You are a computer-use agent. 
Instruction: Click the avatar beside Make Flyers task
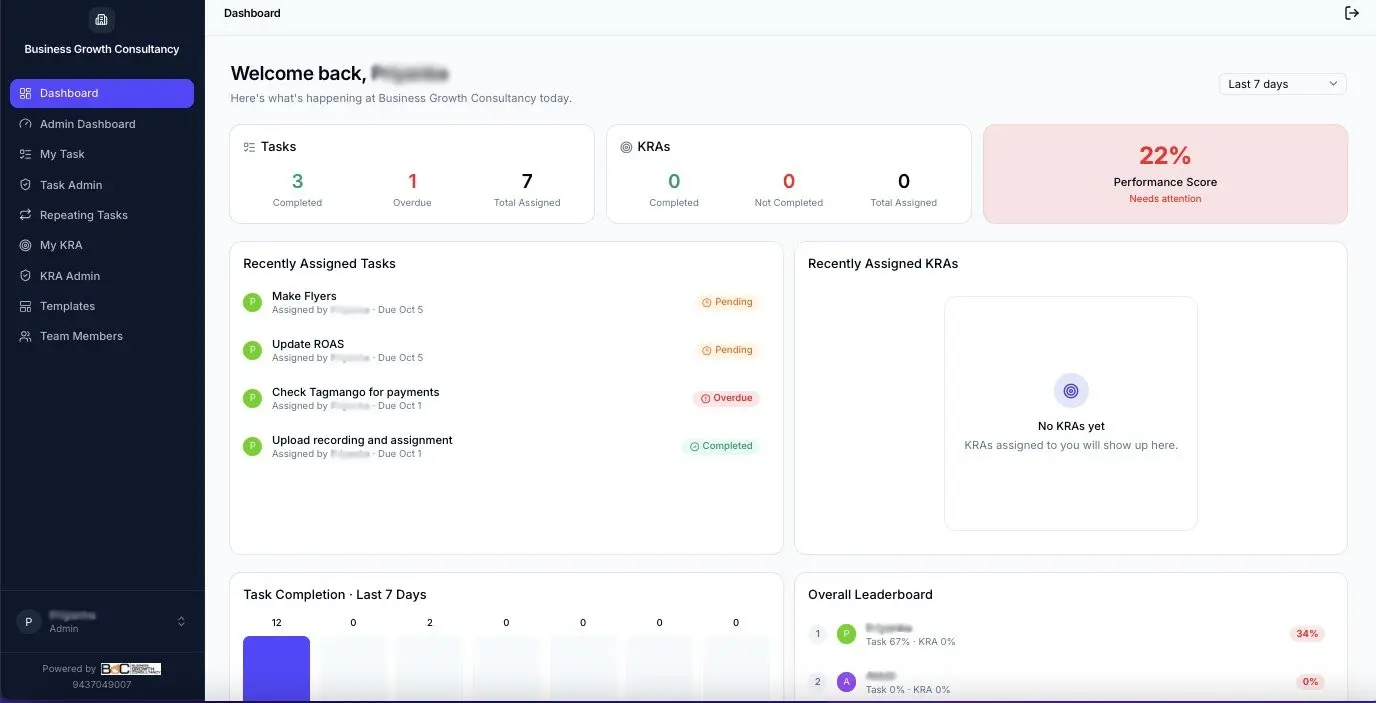click(252, 302)
